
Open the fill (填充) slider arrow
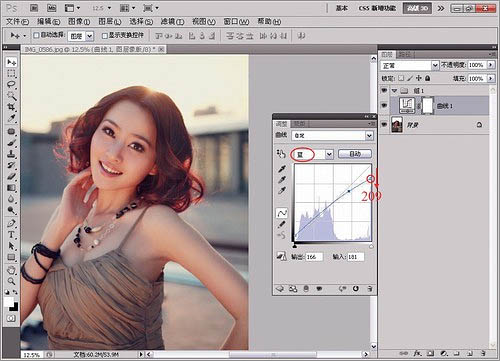(x=491, y=78)
